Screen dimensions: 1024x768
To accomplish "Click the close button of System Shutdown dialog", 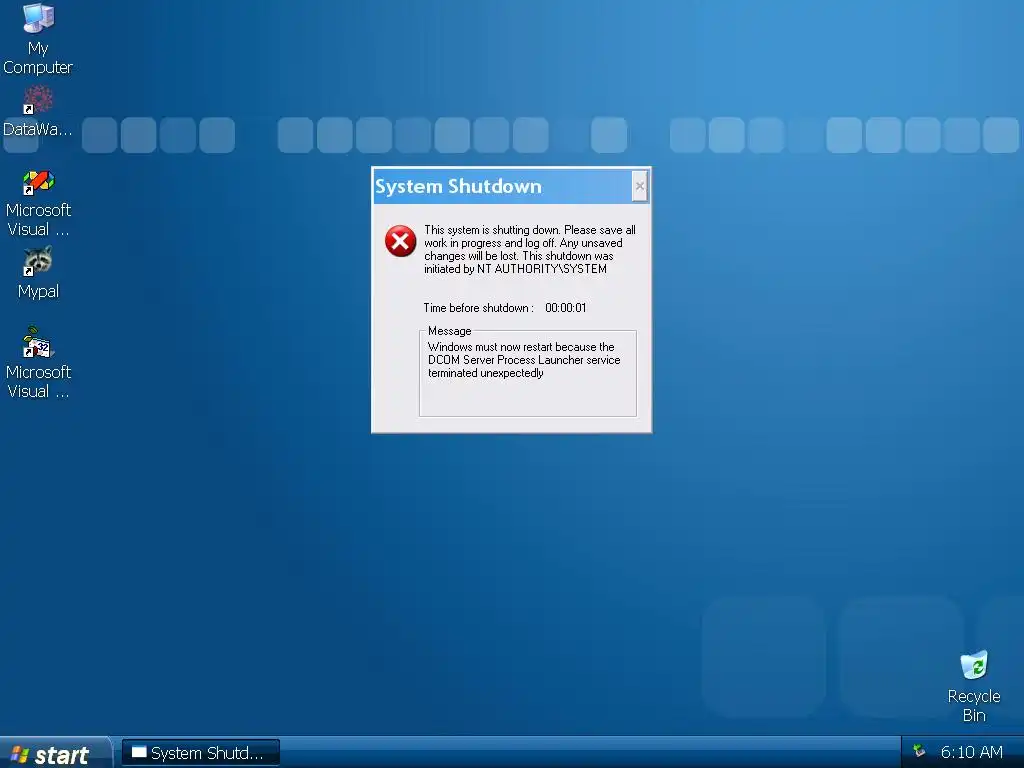I will (x=639, y=186).
